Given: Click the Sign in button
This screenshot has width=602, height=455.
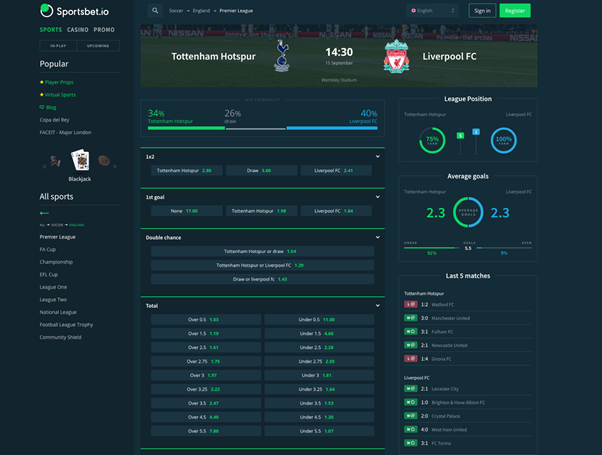Looking at the screenshot, I should [x=482, y=11].
